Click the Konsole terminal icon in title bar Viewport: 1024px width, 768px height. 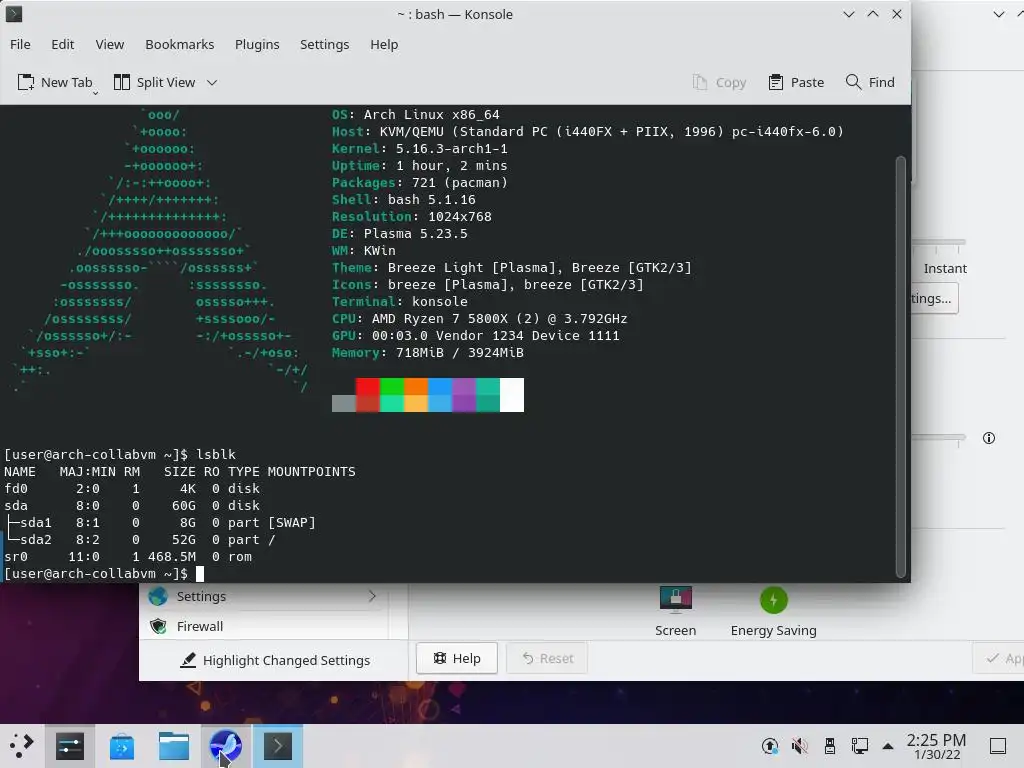pos(14,14)
